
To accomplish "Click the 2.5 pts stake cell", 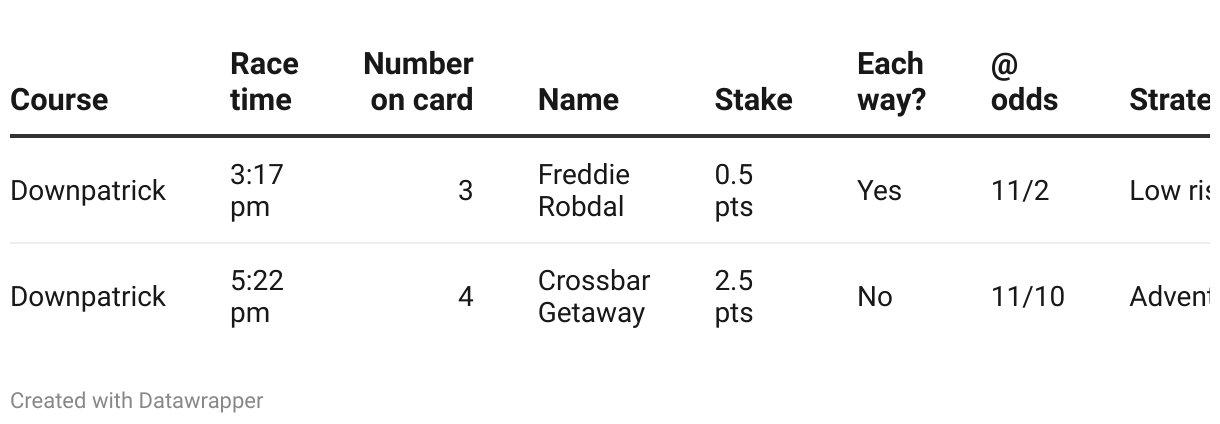I will point(734,297).
